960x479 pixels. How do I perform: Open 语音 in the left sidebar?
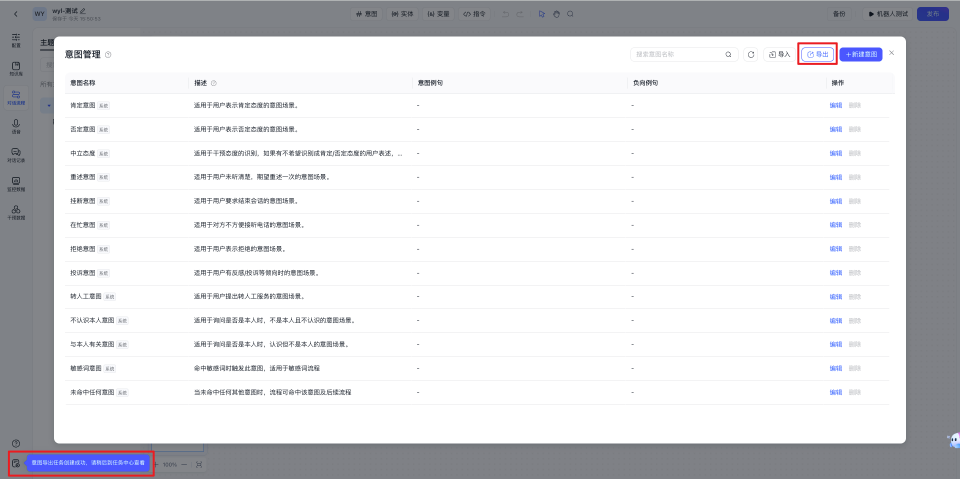point(16,126)
